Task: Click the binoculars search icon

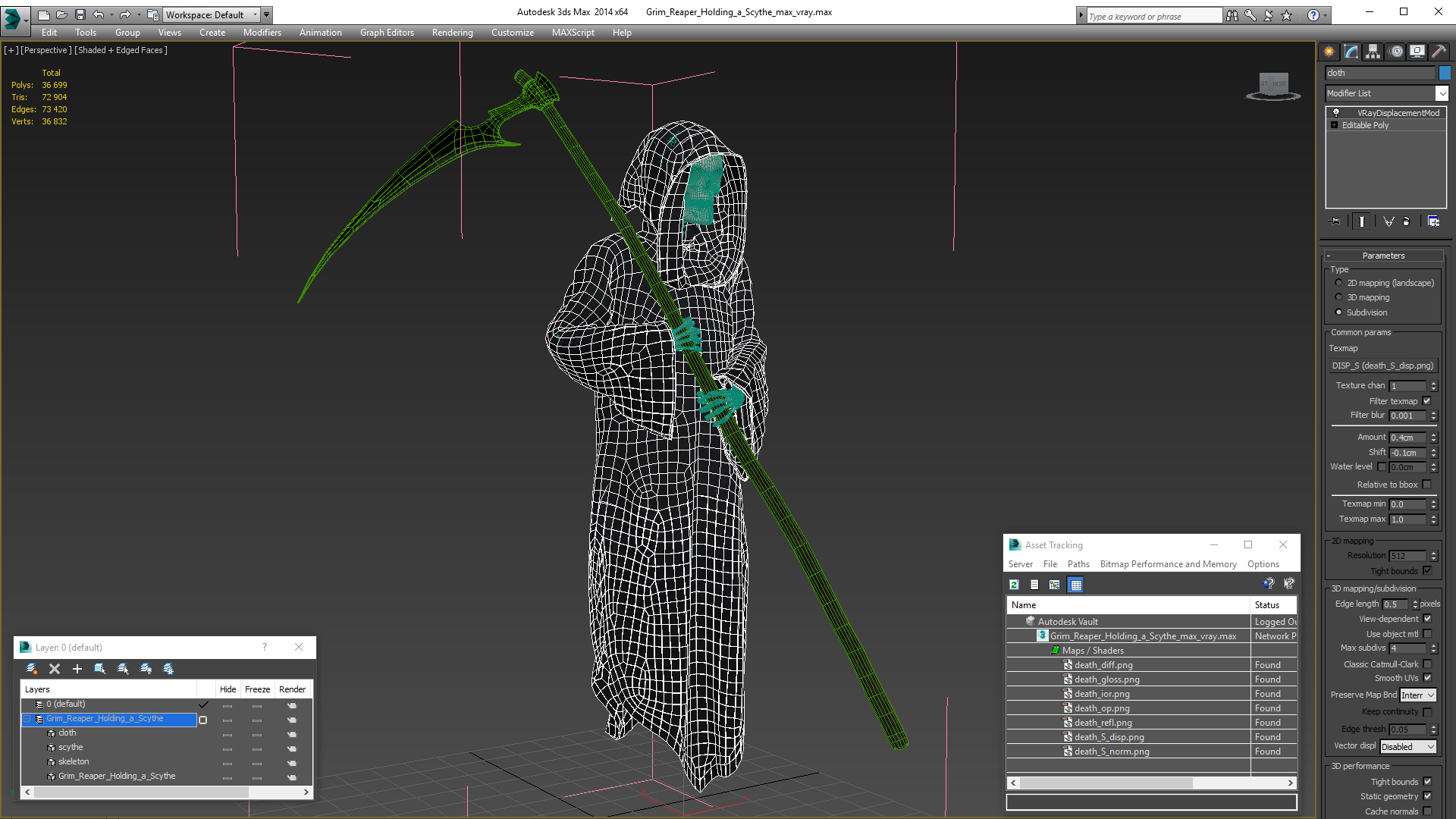Action: point(1232,15)
